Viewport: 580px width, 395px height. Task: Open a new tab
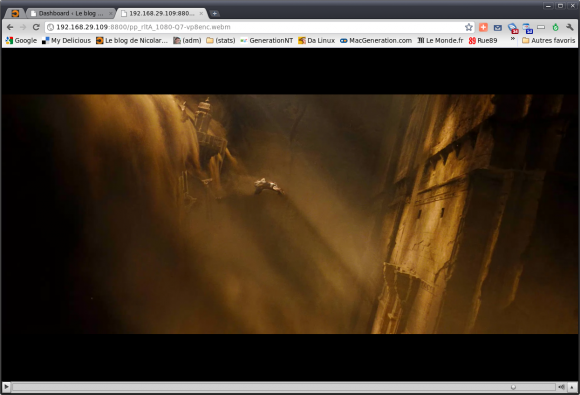214,14
